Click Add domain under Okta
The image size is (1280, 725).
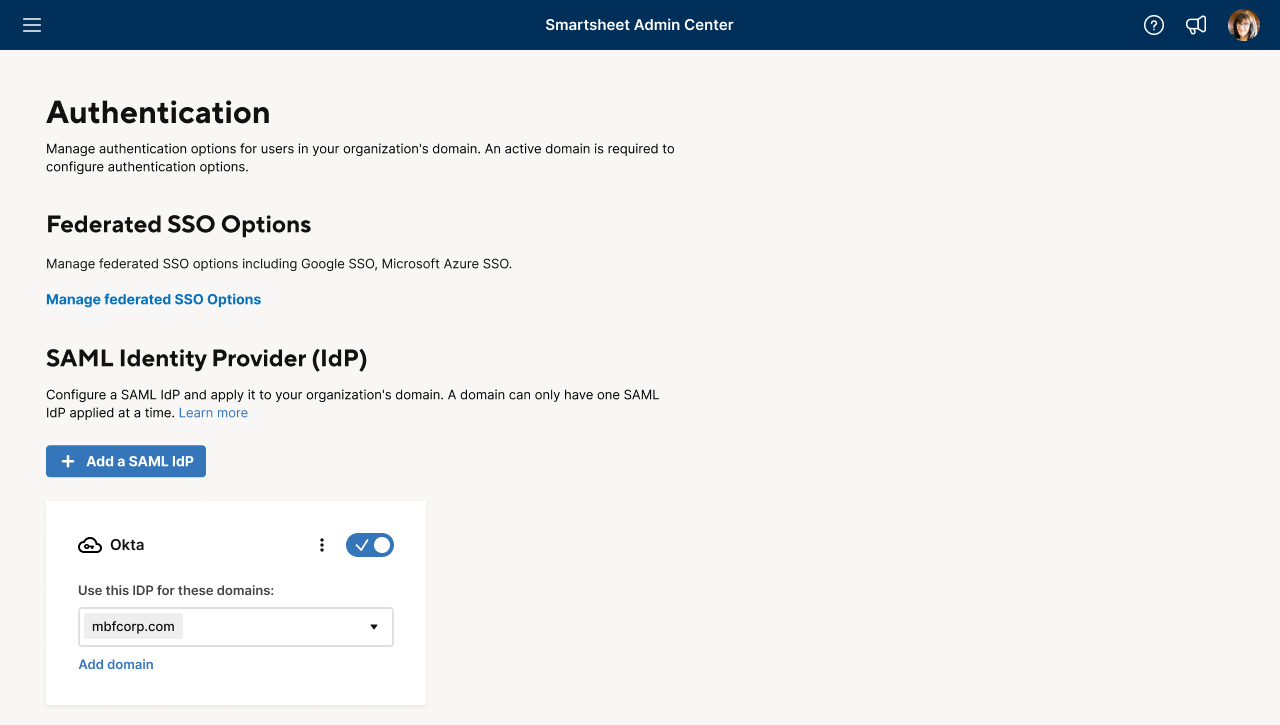[115, 664]
